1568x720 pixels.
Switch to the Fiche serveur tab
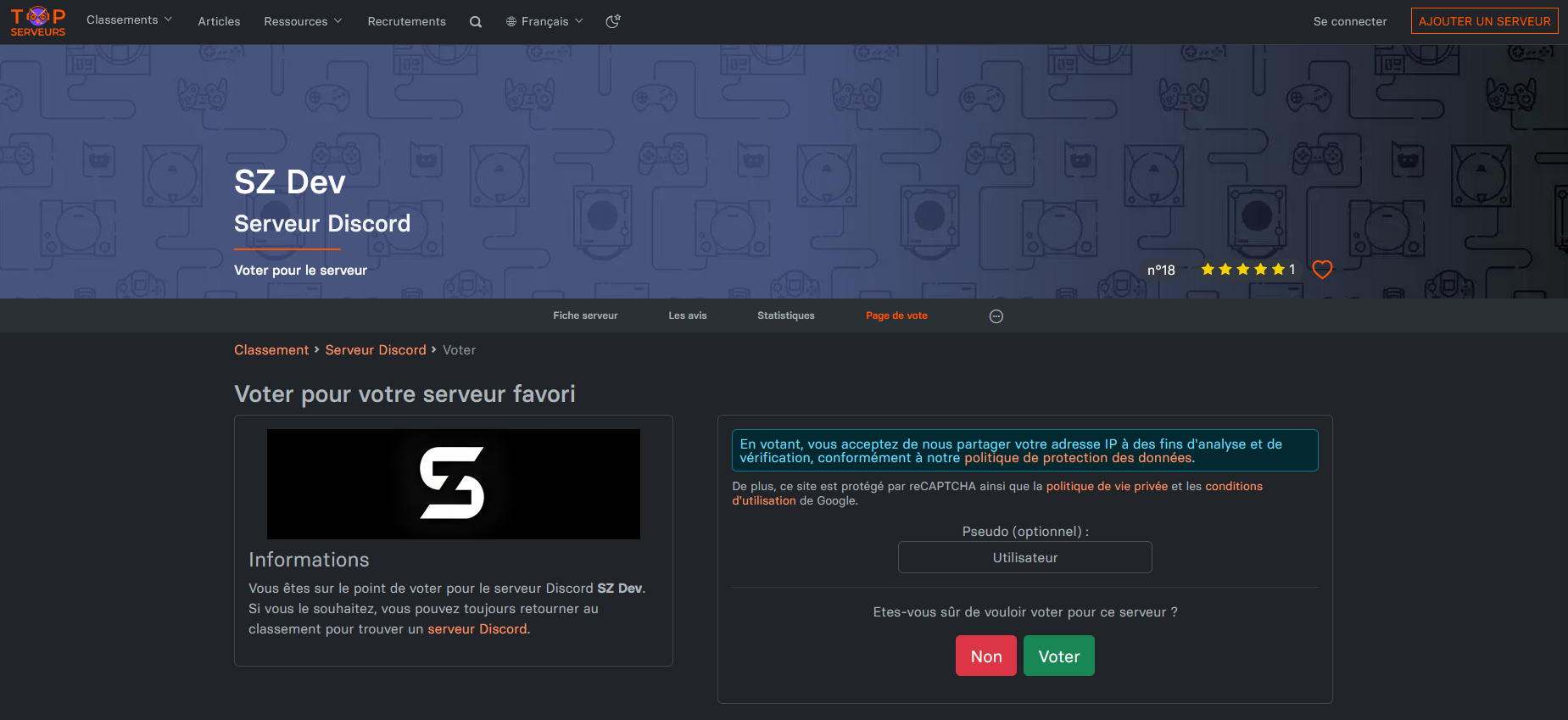pyautogui.click(x=585, y=315)
